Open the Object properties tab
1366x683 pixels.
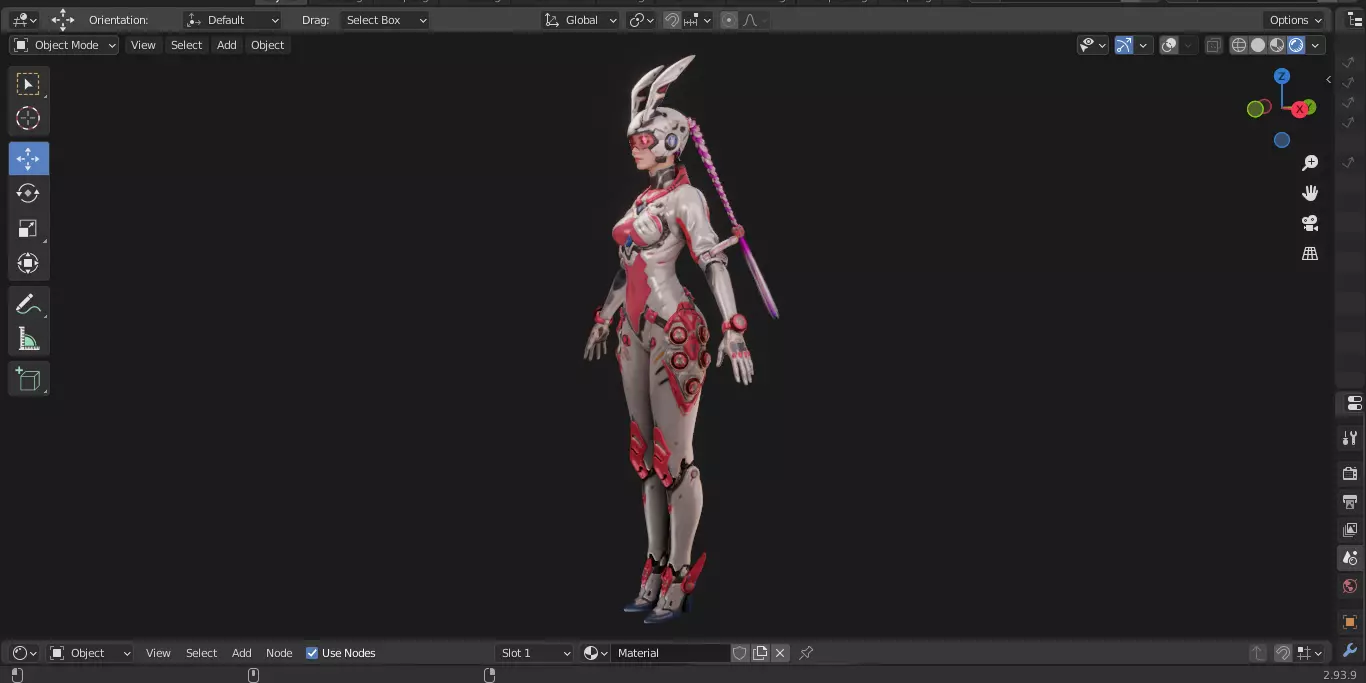pos(1350,622)
